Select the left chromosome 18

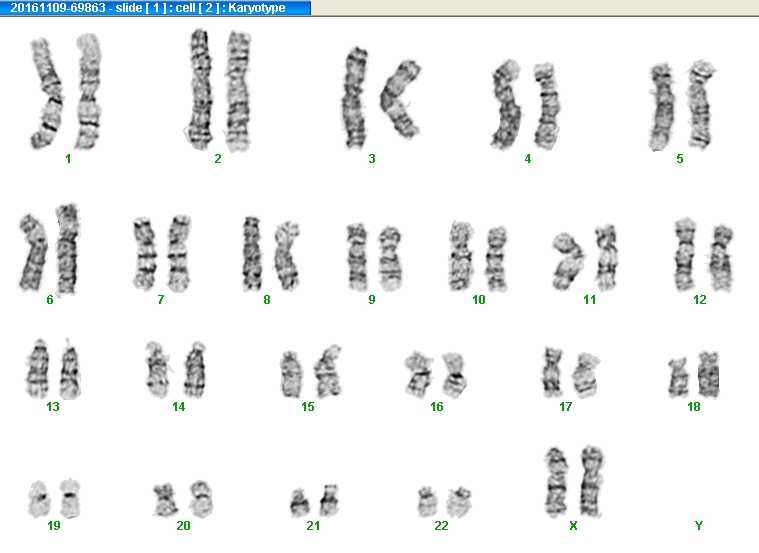click(x=678, y=378)
